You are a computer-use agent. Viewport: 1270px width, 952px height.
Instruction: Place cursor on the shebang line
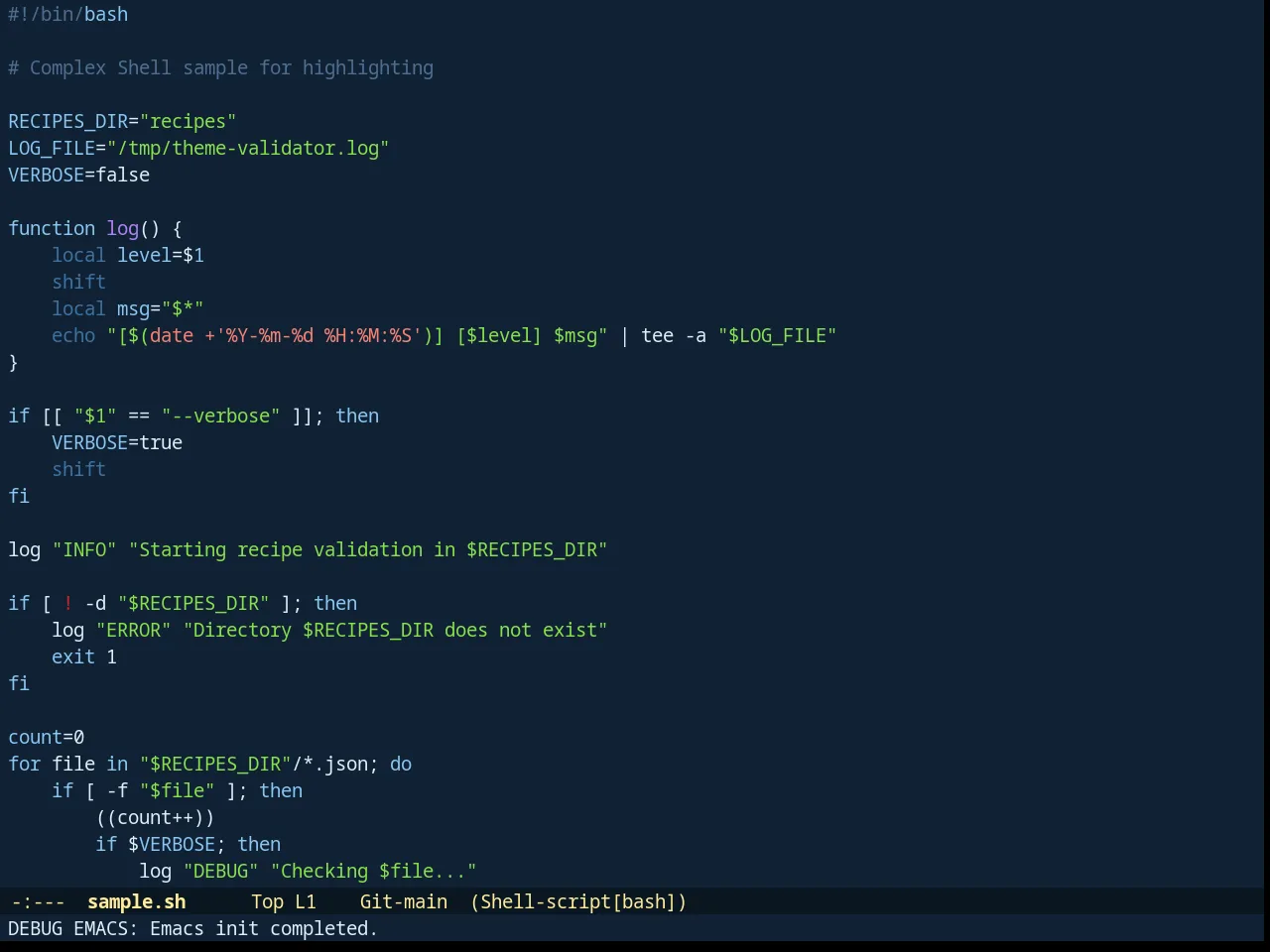[68, 14]
